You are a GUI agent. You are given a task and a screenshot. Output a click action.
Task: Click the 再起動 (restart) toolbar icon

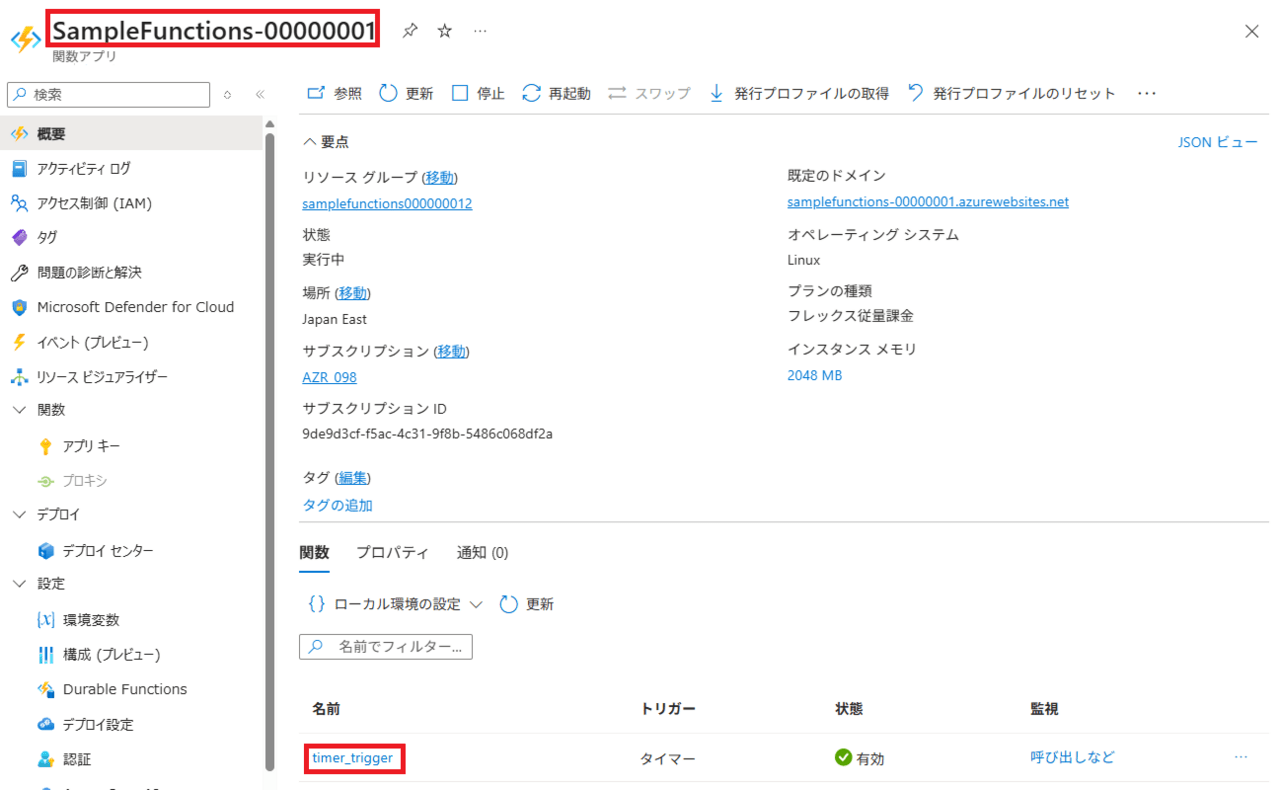click(x=532, y=93)
